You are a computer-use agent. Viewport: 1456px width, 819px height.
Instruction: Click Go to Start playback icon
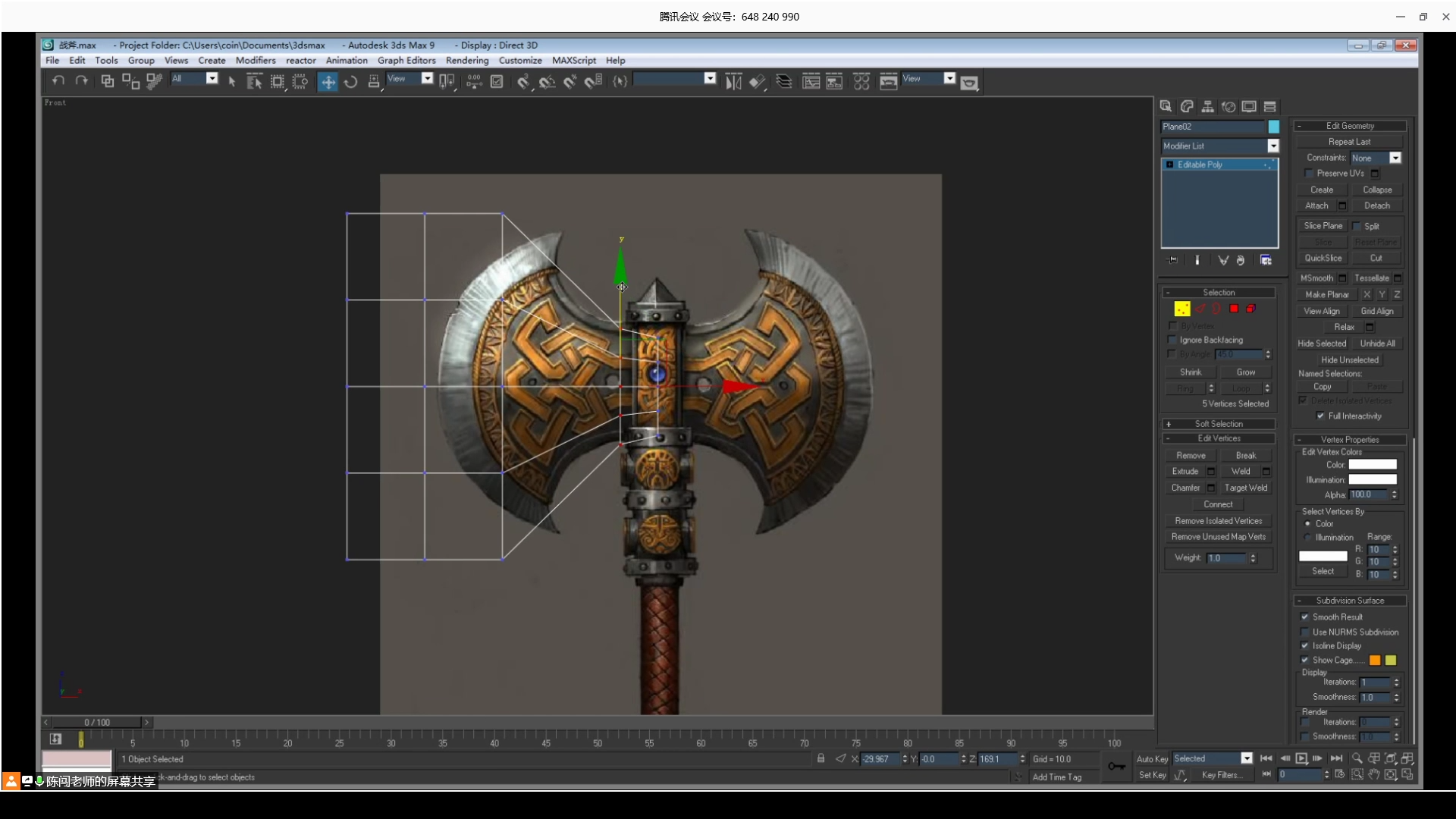pyautogui.click(x=1266, y=758)
